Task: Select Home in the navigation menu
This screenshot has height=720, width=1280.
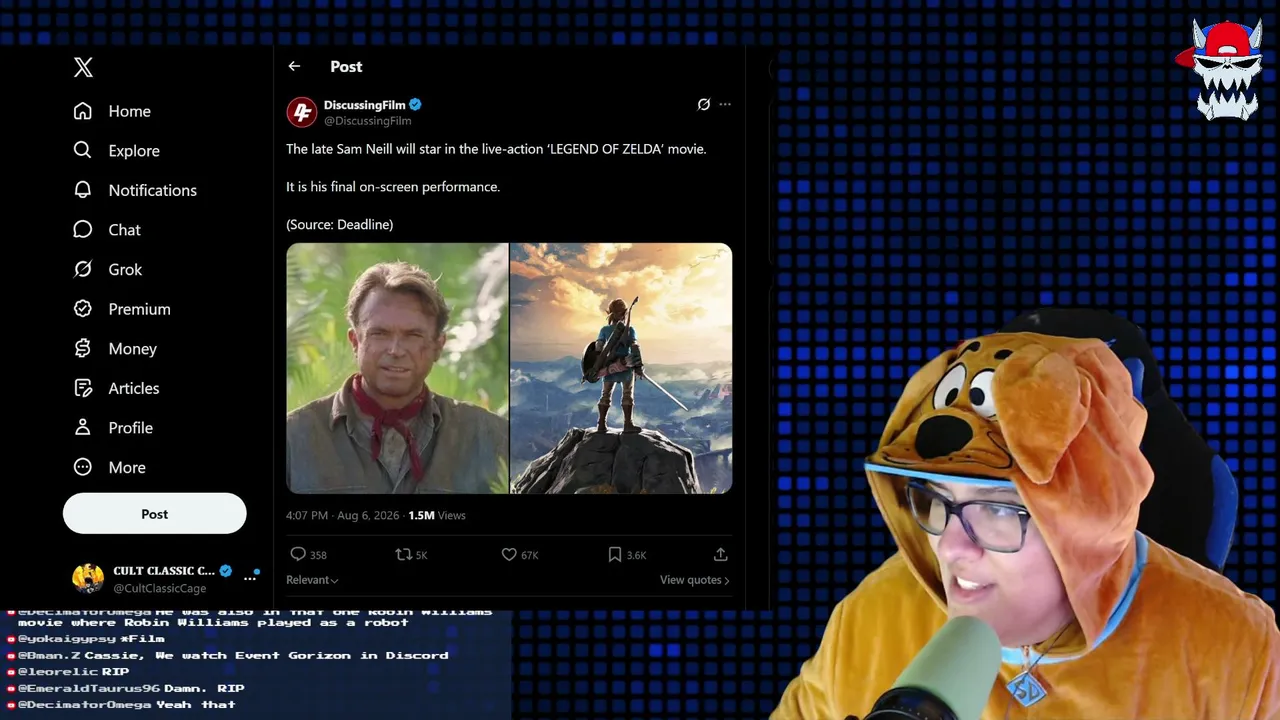Action: (x=130, y=111)
